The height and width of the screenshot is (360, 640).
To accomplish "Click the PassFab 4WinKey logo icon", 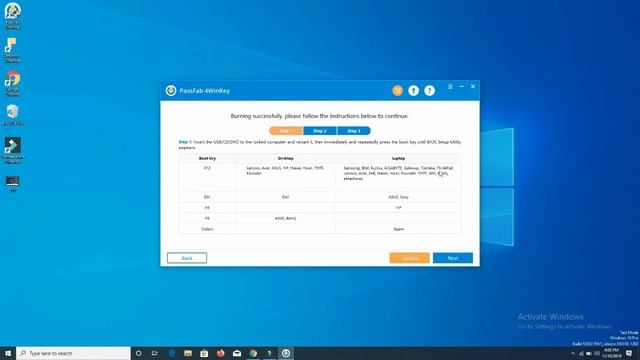I will (x=171, y=91).
